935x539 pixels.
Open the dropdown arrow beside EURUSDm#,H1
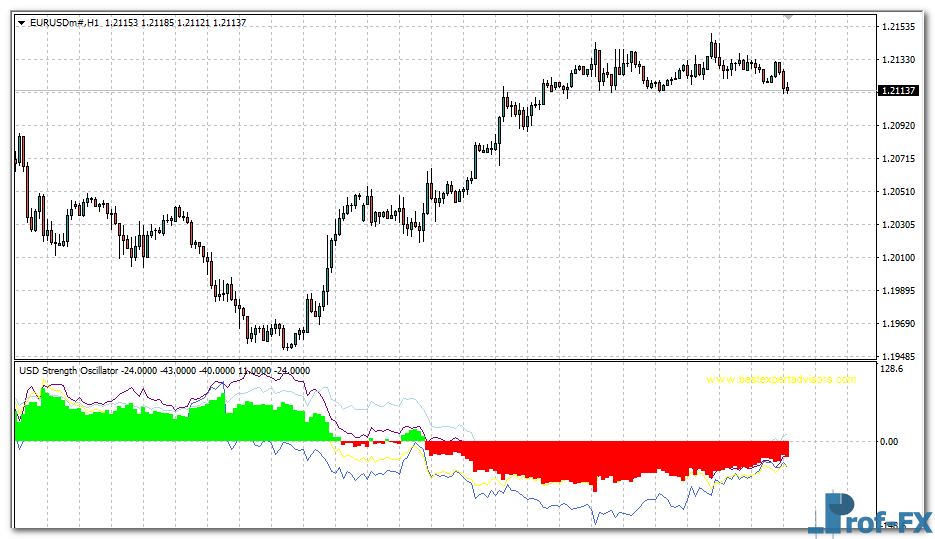[22, 22]
